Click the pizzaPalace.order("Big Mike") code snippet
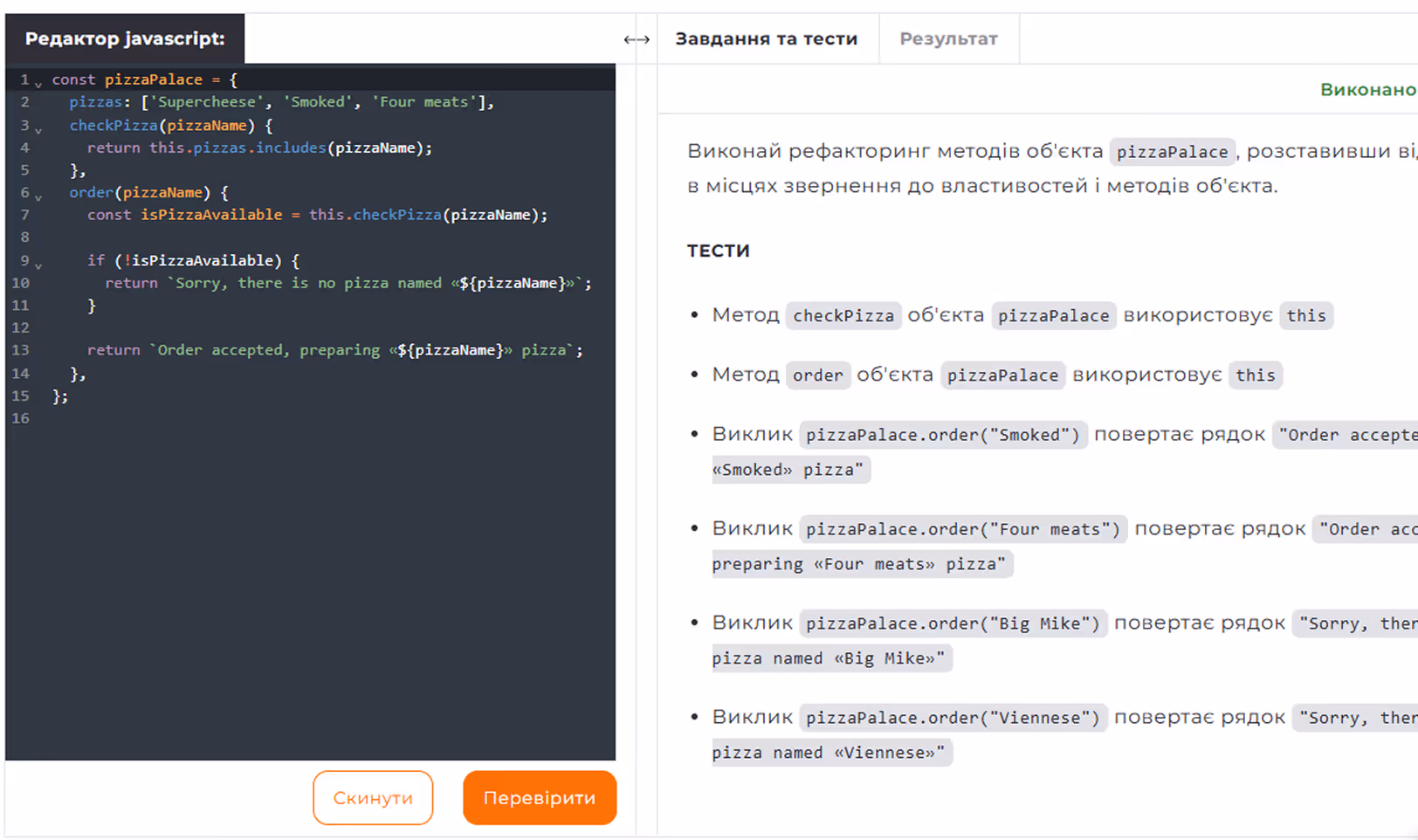 coord(953,623)
